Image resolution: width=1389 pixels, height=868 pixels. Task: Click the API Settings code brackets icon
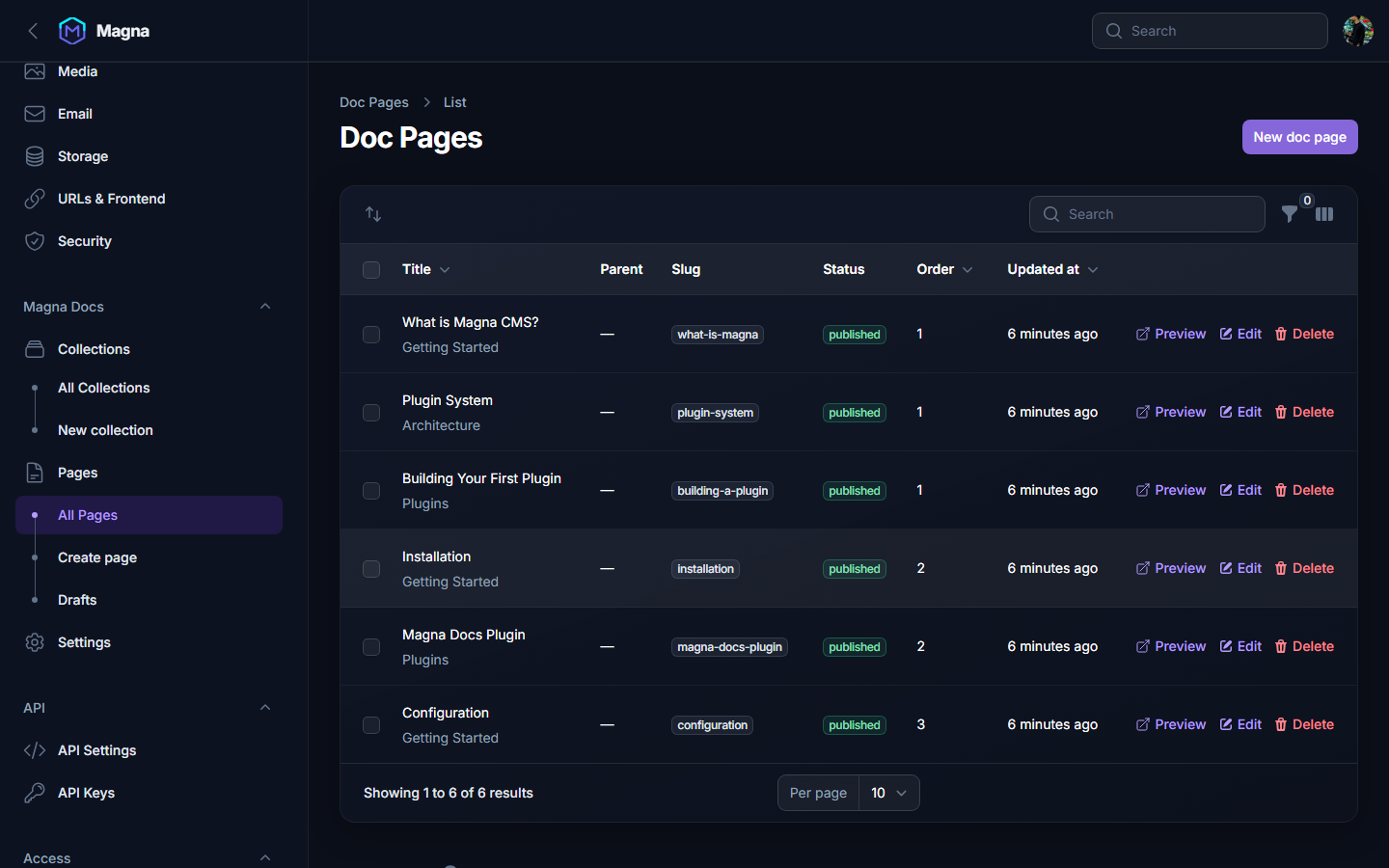pos(35,750)
